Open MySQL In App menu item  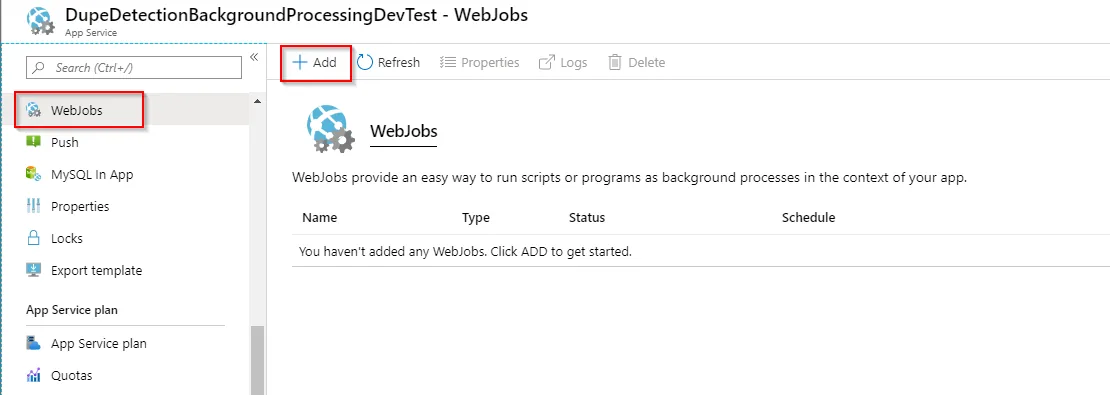pyautogui.click(x=125, y=174)
